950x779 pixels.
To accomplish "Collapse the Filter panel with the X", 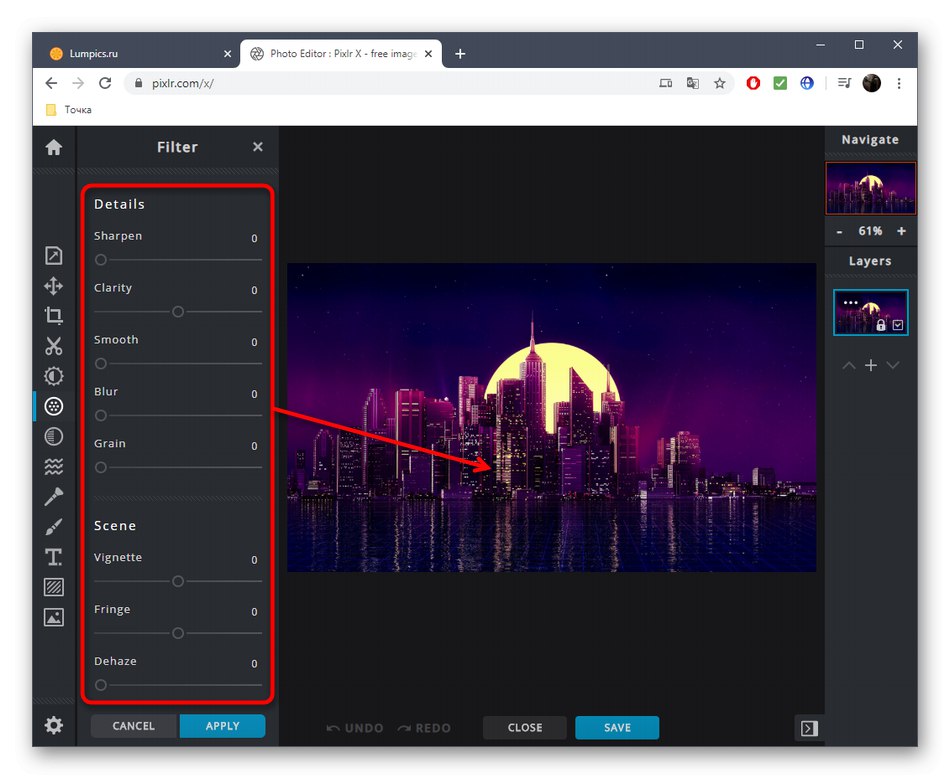I will pos(257,146).
